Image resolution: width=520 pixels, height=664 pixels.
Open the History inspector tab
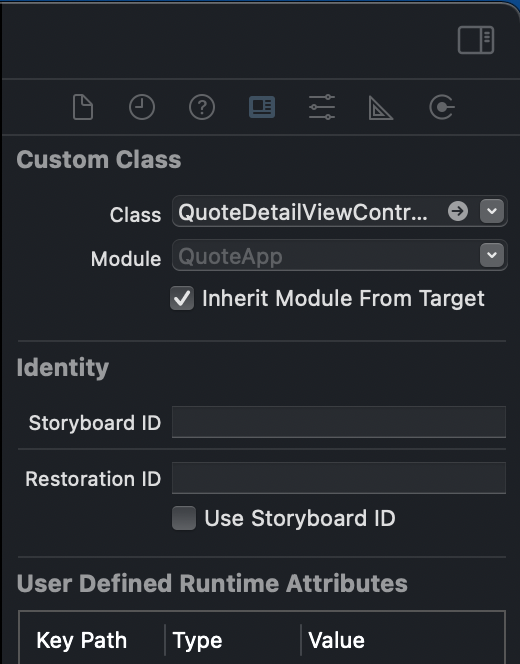[142, 107]
